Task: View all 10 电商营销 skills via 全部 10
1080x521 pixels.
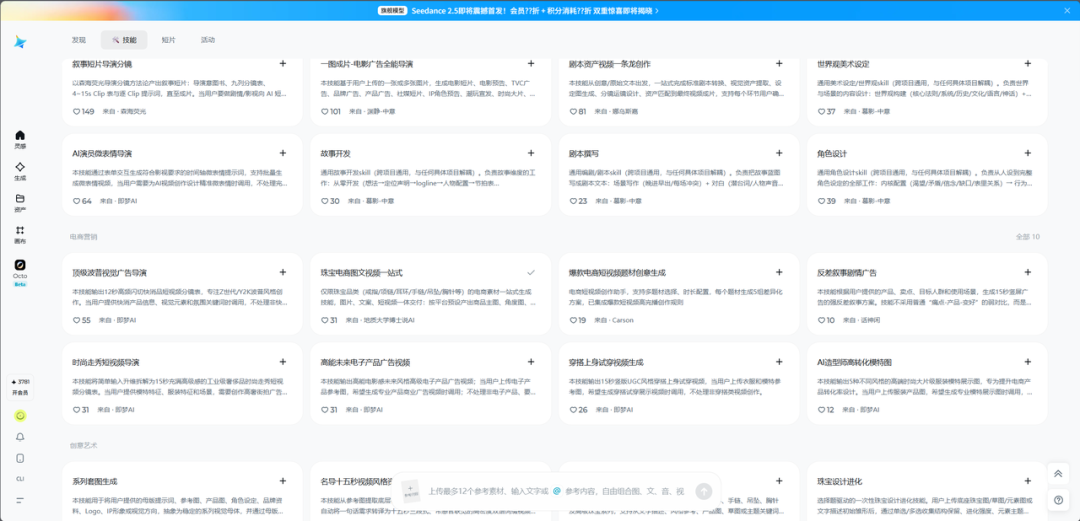Action: pos(1028,237)
